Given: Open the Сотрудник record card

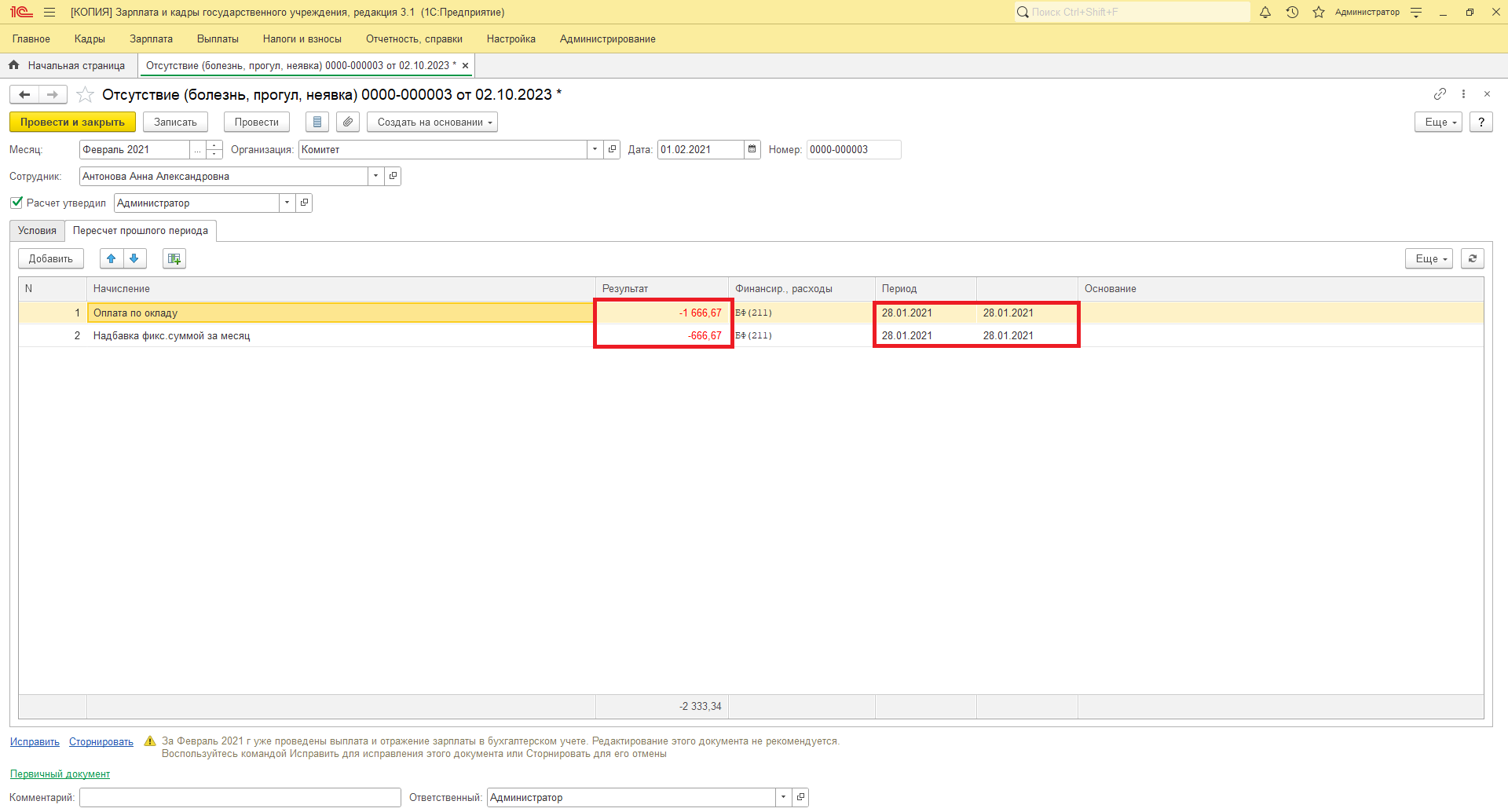Looking at the screenshot, I should [x=393, y=176].
